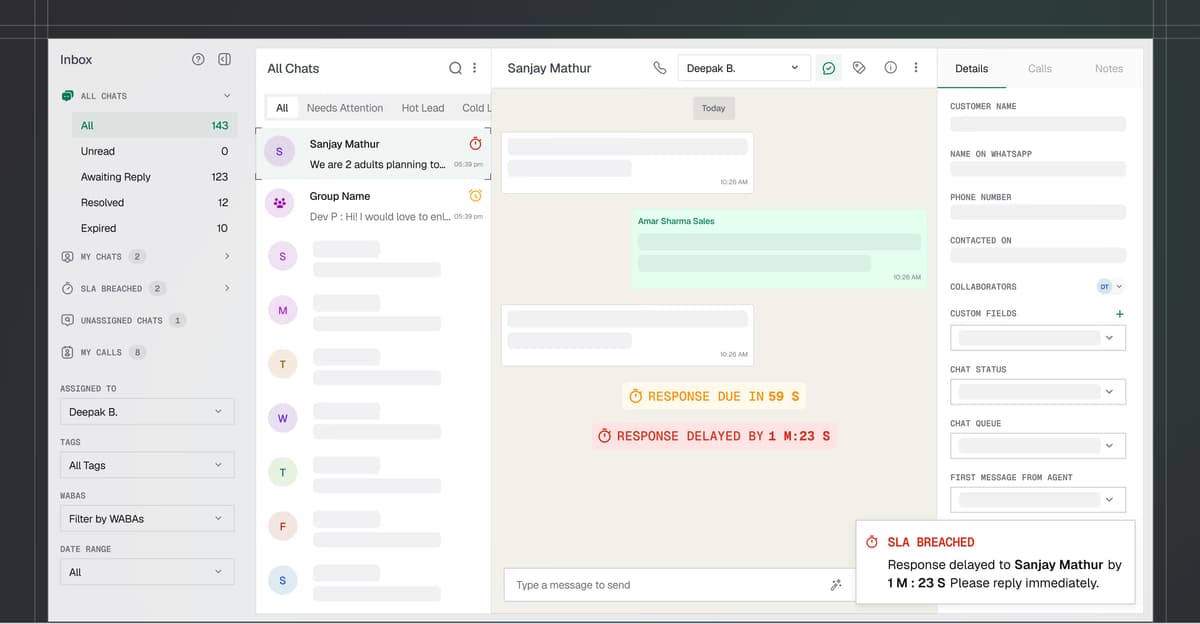Switch to the Notes tab
1200x624 pixels.
1109,69
